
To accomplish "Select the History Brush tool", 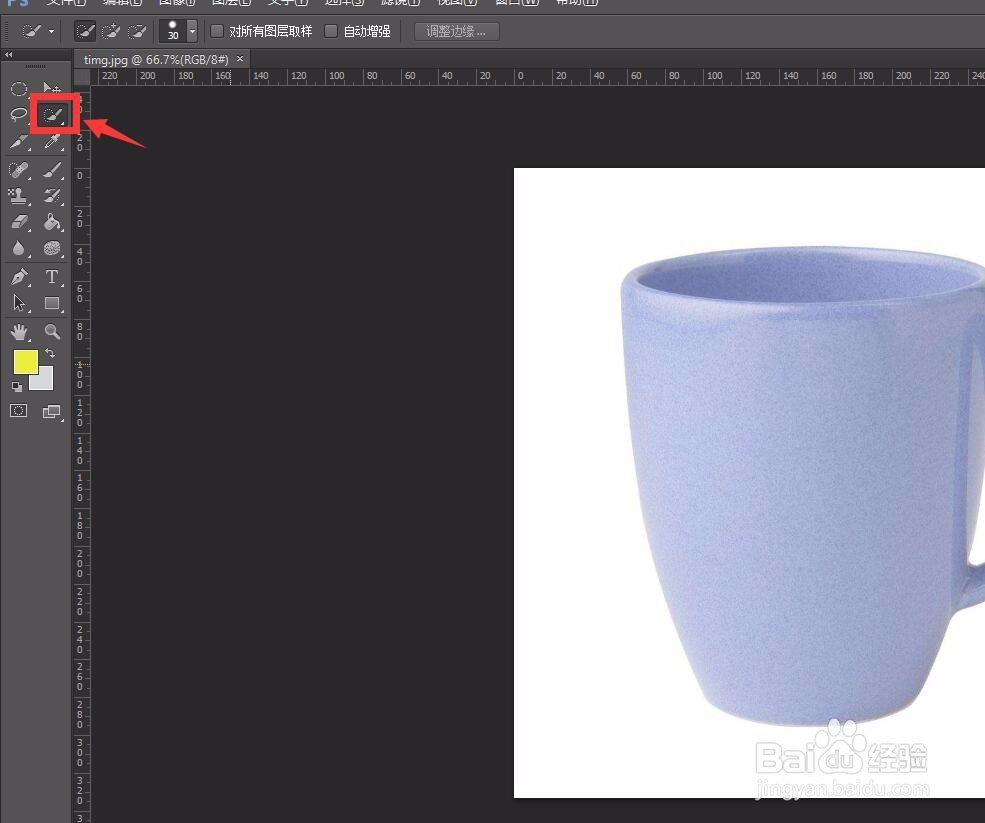I will pyautogui.click(x=52, y=196).
